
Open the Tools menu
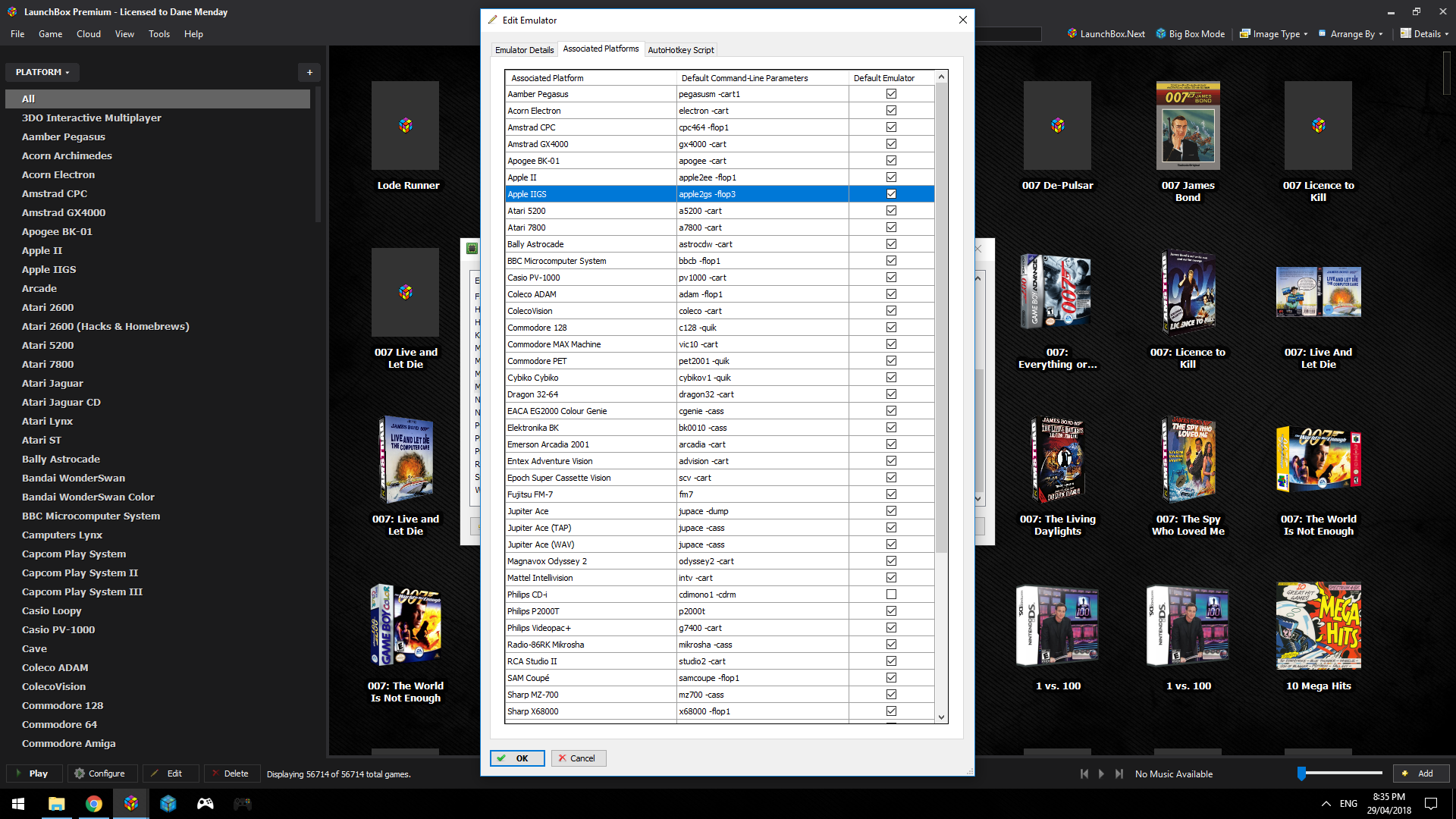point(159,33)
